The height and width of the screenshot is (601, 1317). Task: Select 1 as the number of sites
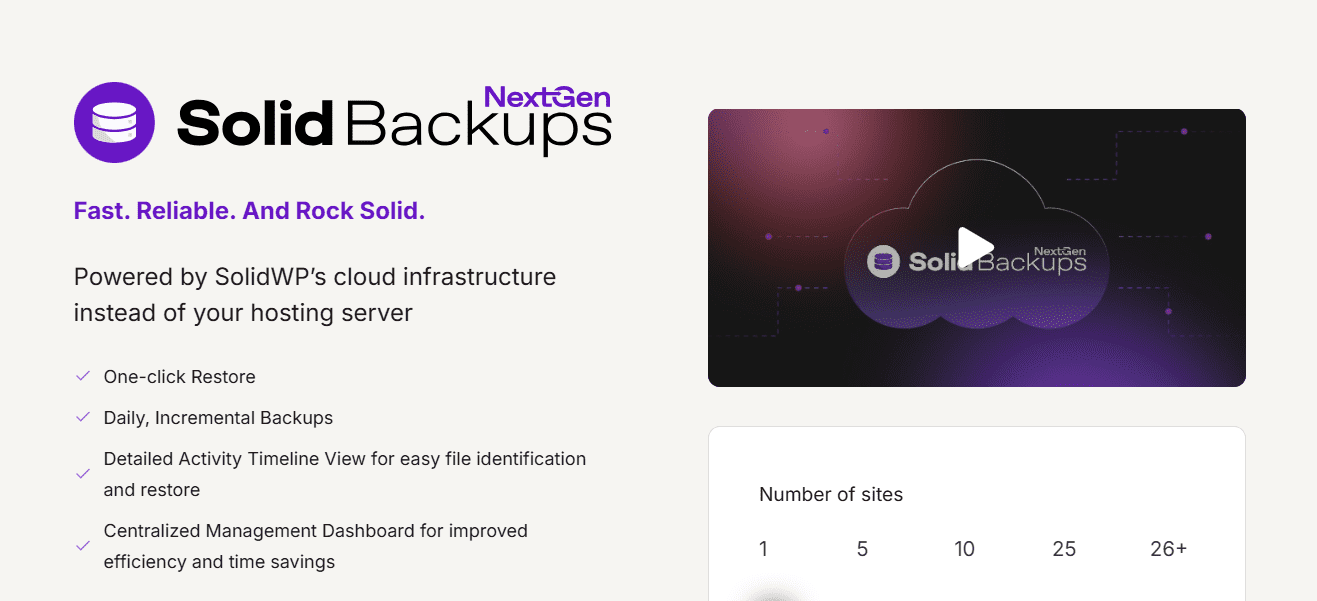(763, 548)
